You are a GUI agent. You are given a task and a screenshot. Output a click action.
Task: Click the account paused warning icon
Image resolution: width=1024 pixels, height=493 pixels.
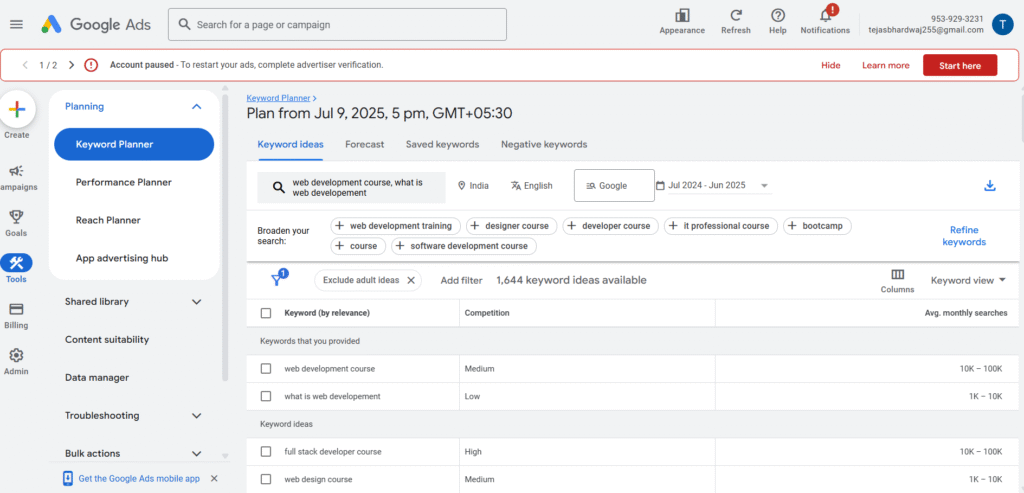pos(91,65)
